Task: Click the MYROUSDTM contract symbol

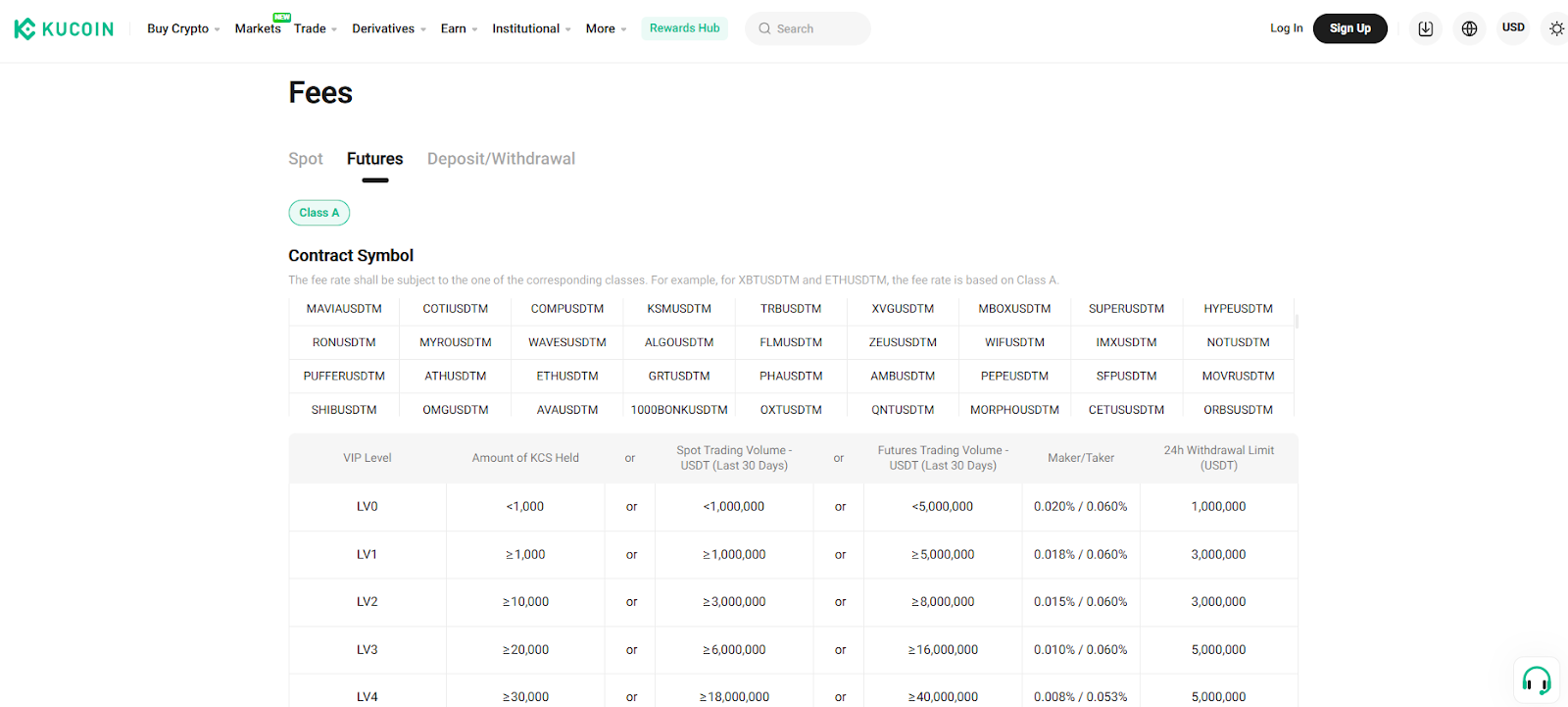Action: [x=456, y=342]
